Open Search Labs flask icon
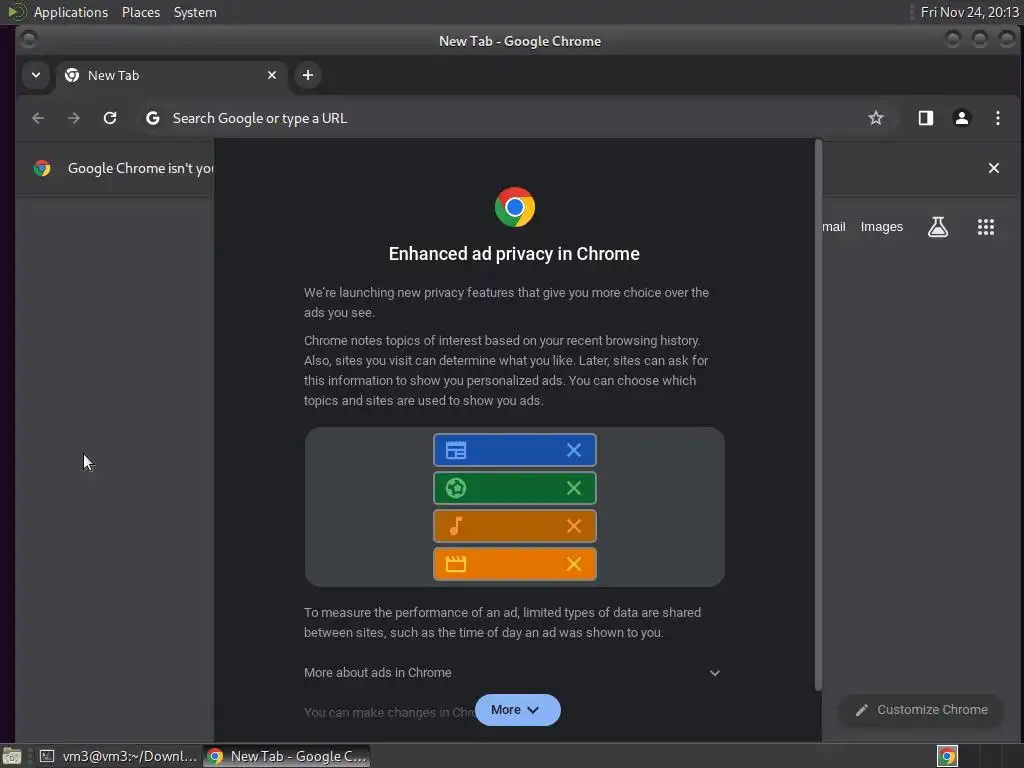Viewport: 1024px width, 768px height. coord(938,227)
